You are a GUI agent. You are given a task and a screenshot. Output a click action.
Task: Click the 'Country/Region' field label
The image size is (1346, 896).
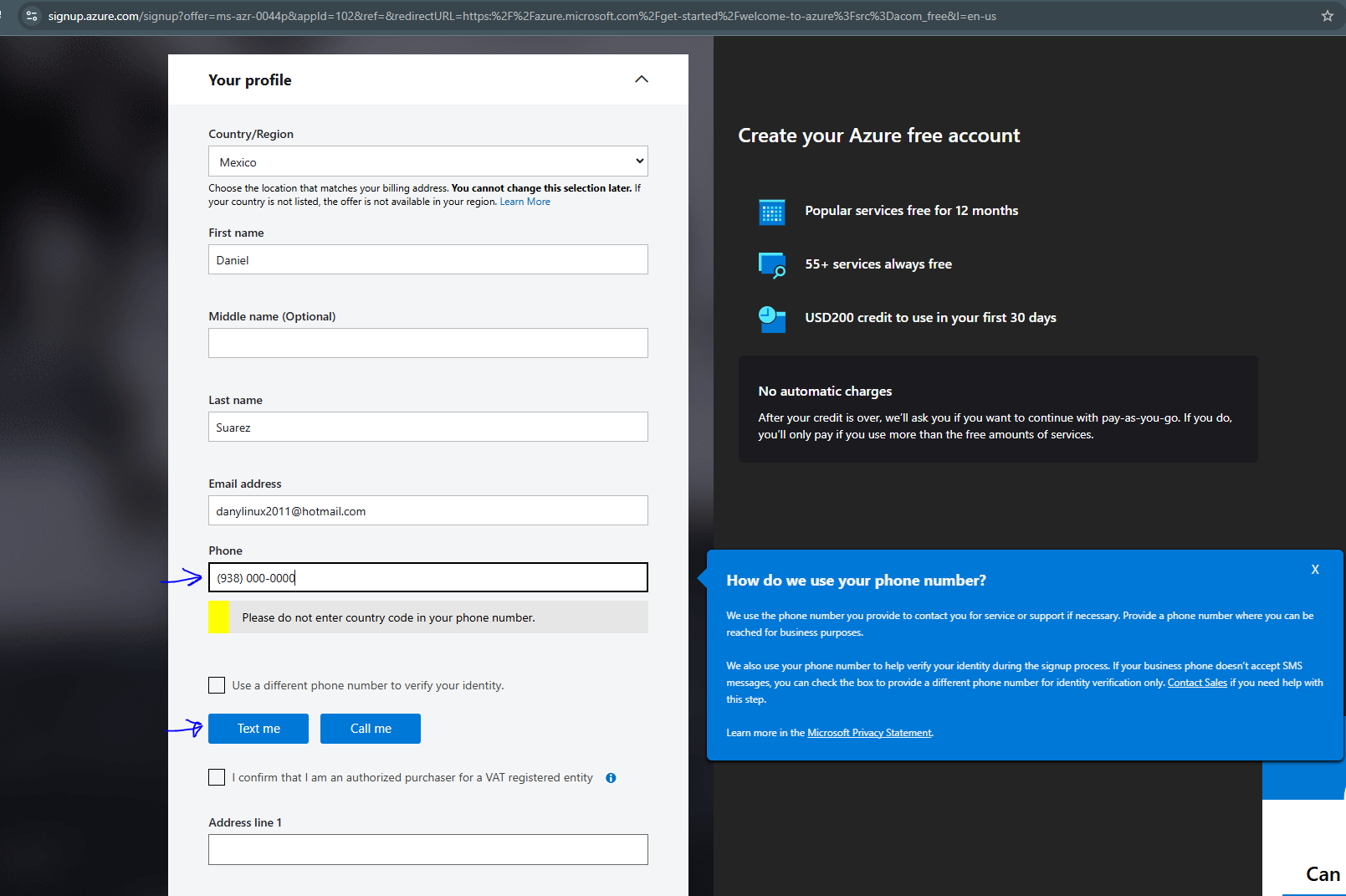pyautogui.click(x=251, y=134)
